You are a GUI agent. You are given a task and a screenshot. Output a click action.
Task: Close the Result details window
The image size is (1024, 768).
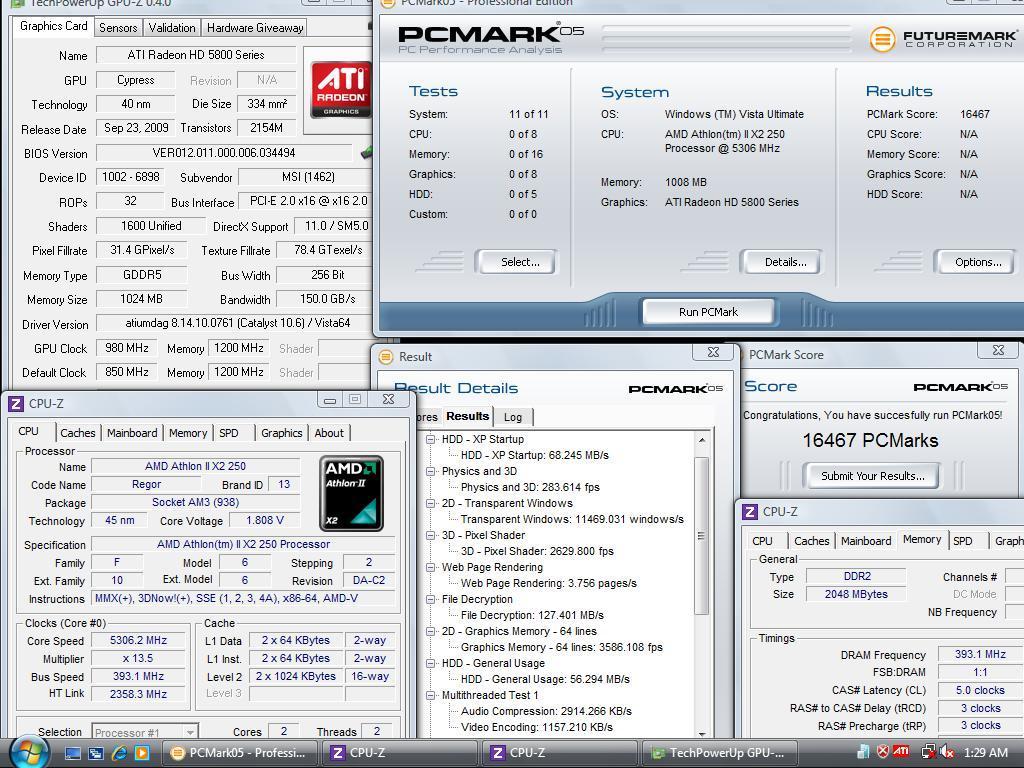713,352
